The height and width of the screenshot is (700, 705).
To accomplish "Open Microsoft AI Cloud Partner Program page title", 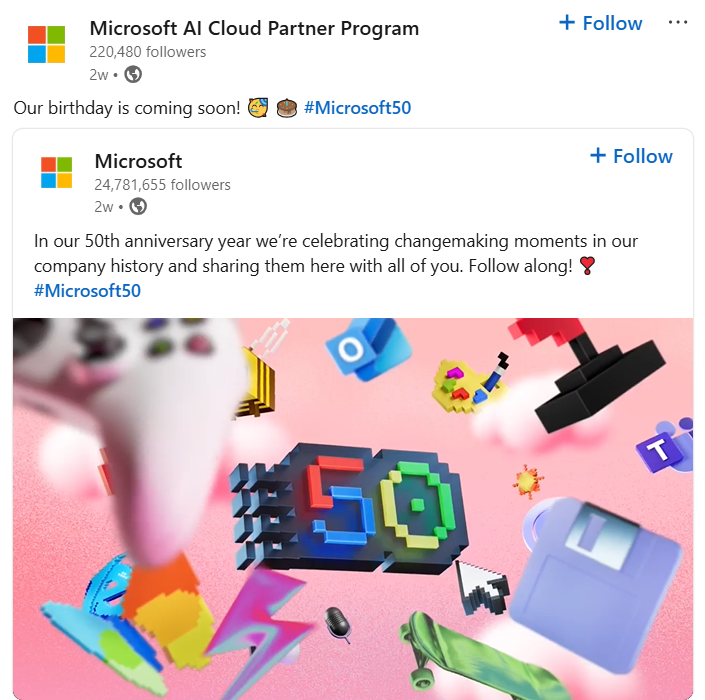I will point(254,28).
